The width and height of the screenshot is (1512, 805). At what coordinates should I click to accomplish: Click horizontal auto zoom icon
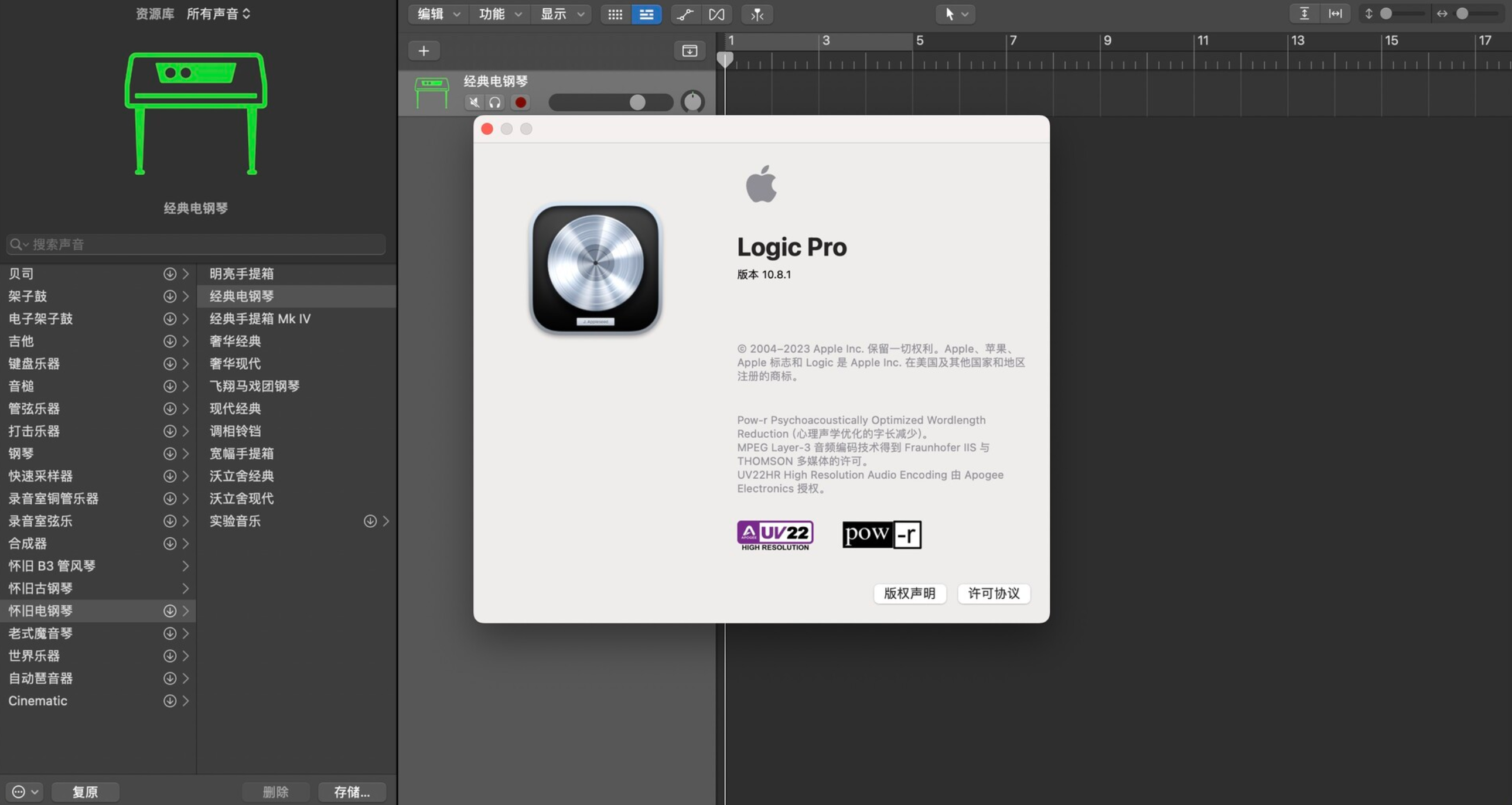[1335, 13]
